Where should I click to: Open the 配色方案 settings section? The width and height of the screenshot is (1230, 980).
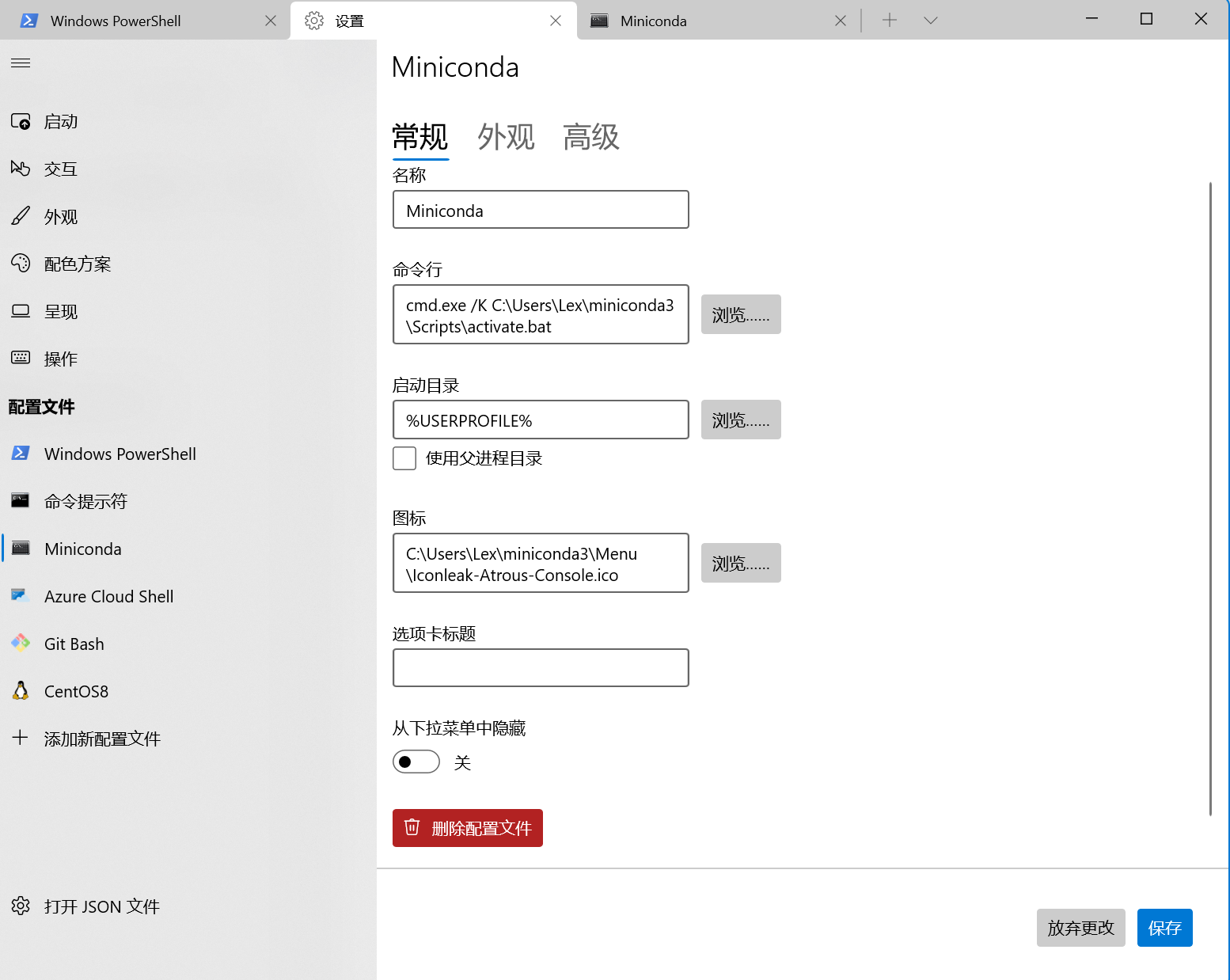point(78,264)
